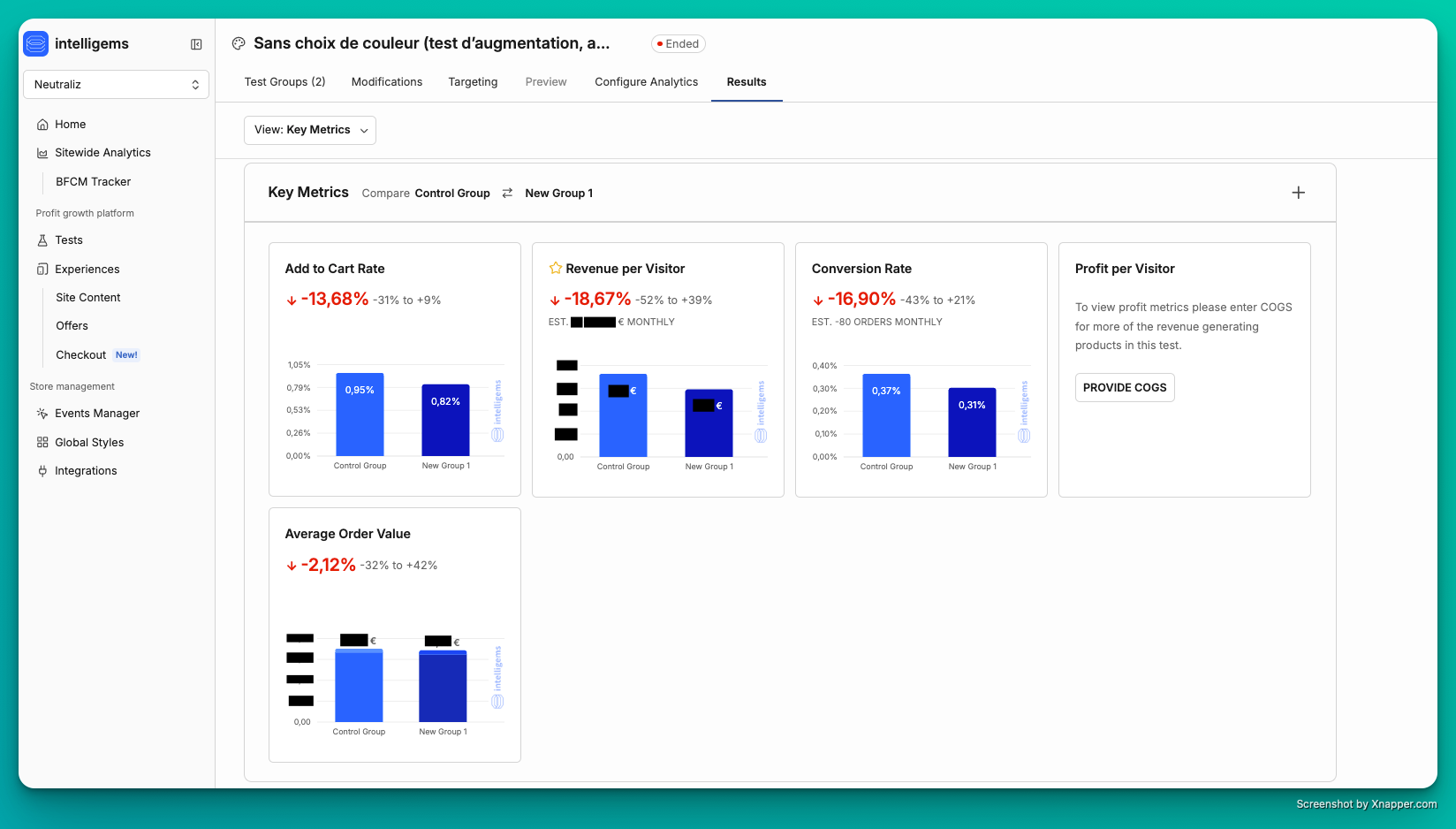
Task: Collapse the sidebar with the panel icon
Action: pyautogui.click(x=196, y=44)
